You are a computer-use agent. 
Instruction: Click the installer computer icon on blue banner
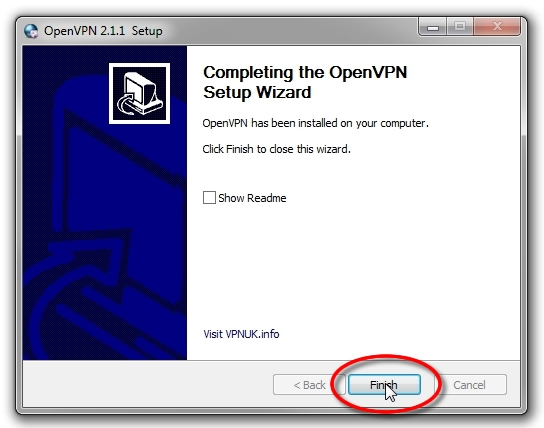[x=139, y=93]
